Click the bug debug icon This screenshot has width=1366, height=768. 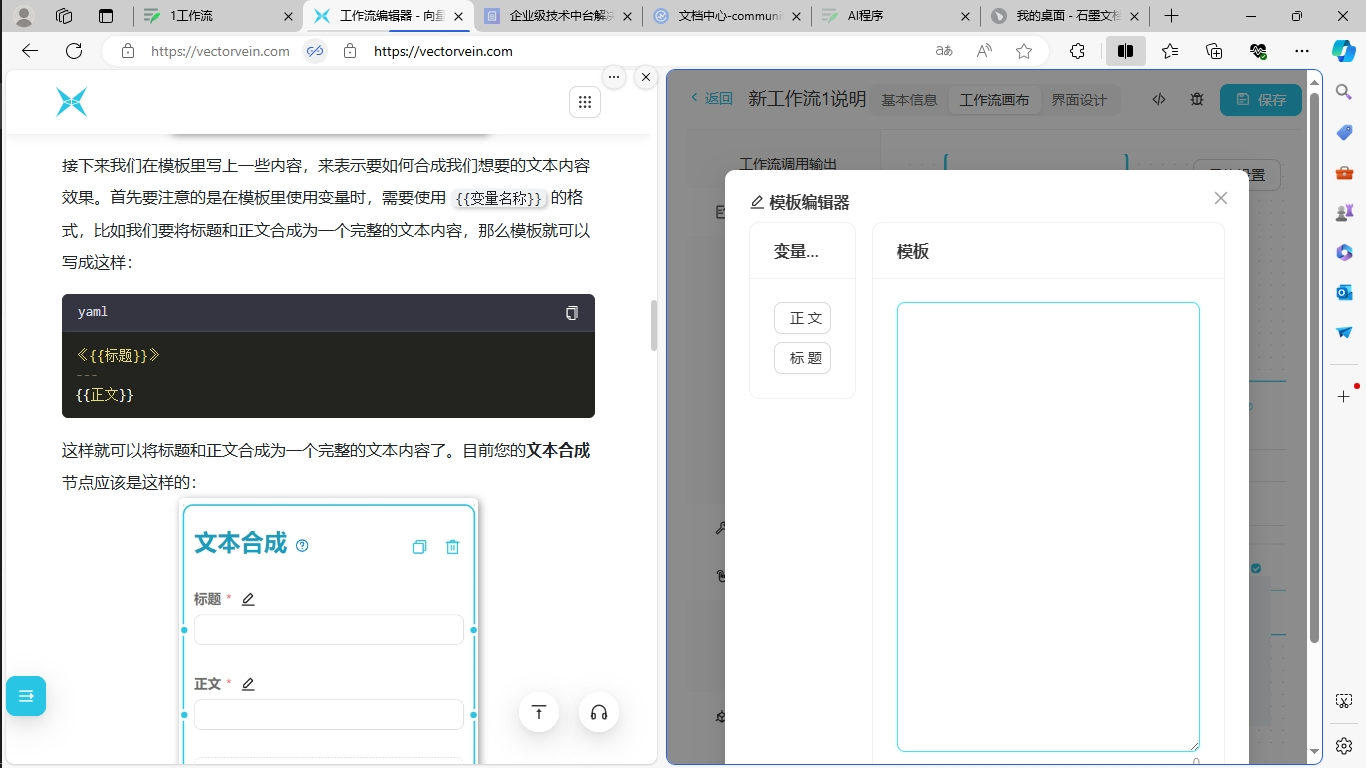point(1197,99)
